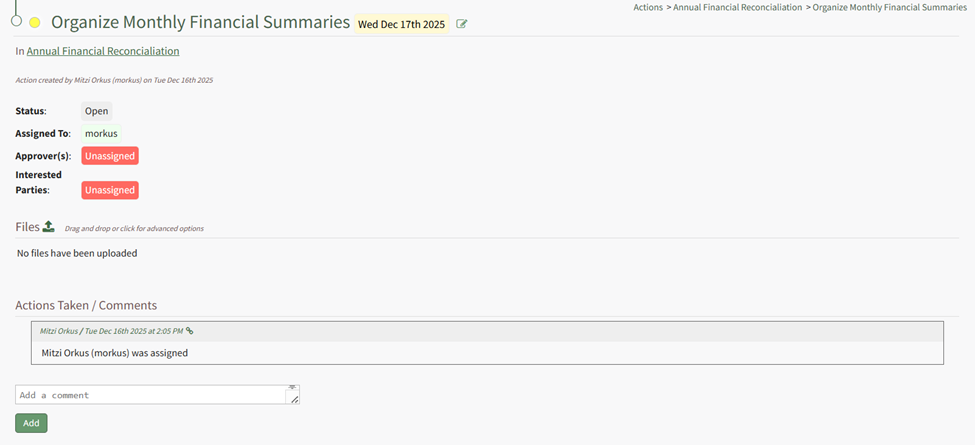Click the Unassigned badge for Interested Parties

(x=110, y=190)
